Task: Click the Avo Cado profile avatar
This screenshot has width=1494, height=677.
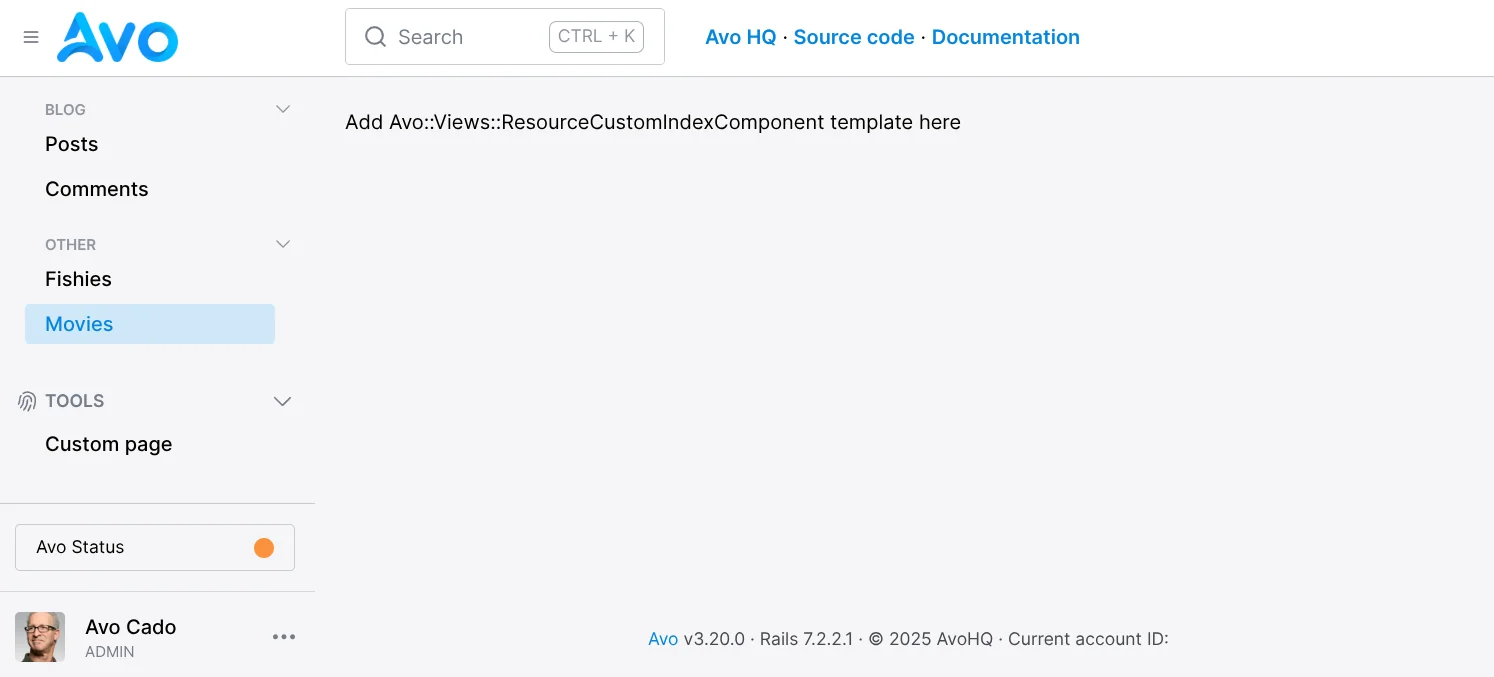Action: [40, 637]
